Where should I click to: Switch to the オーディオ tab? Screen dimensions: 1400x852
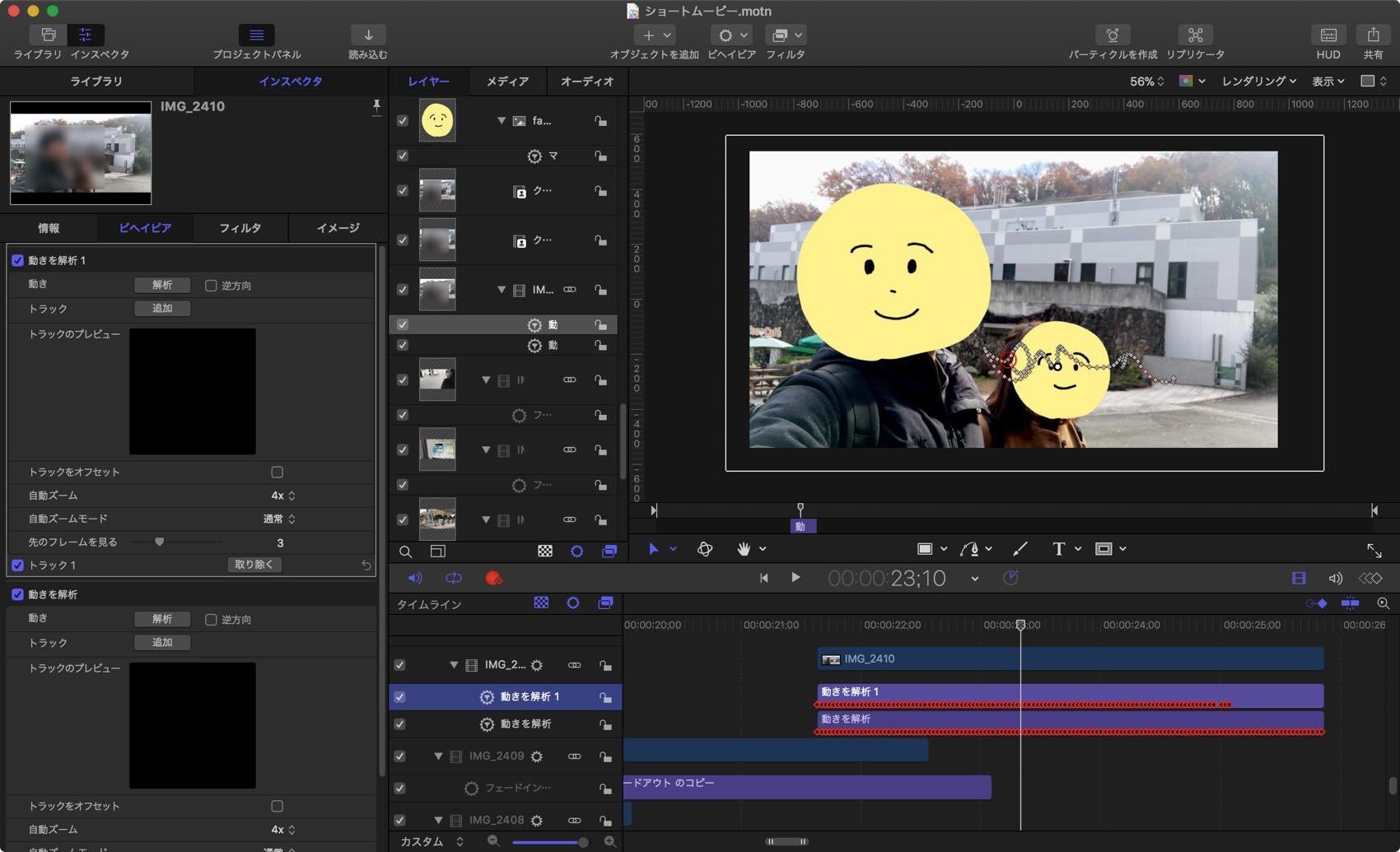[587, 81]
